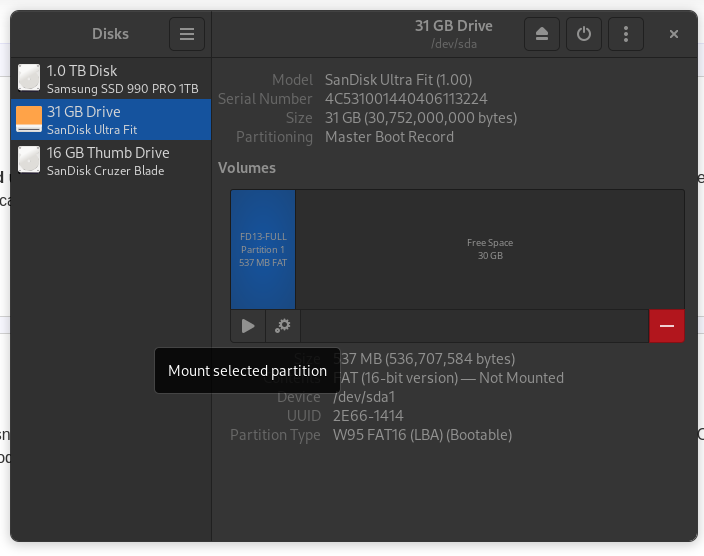Delete selected partition with red minus button

coord(667,326)
